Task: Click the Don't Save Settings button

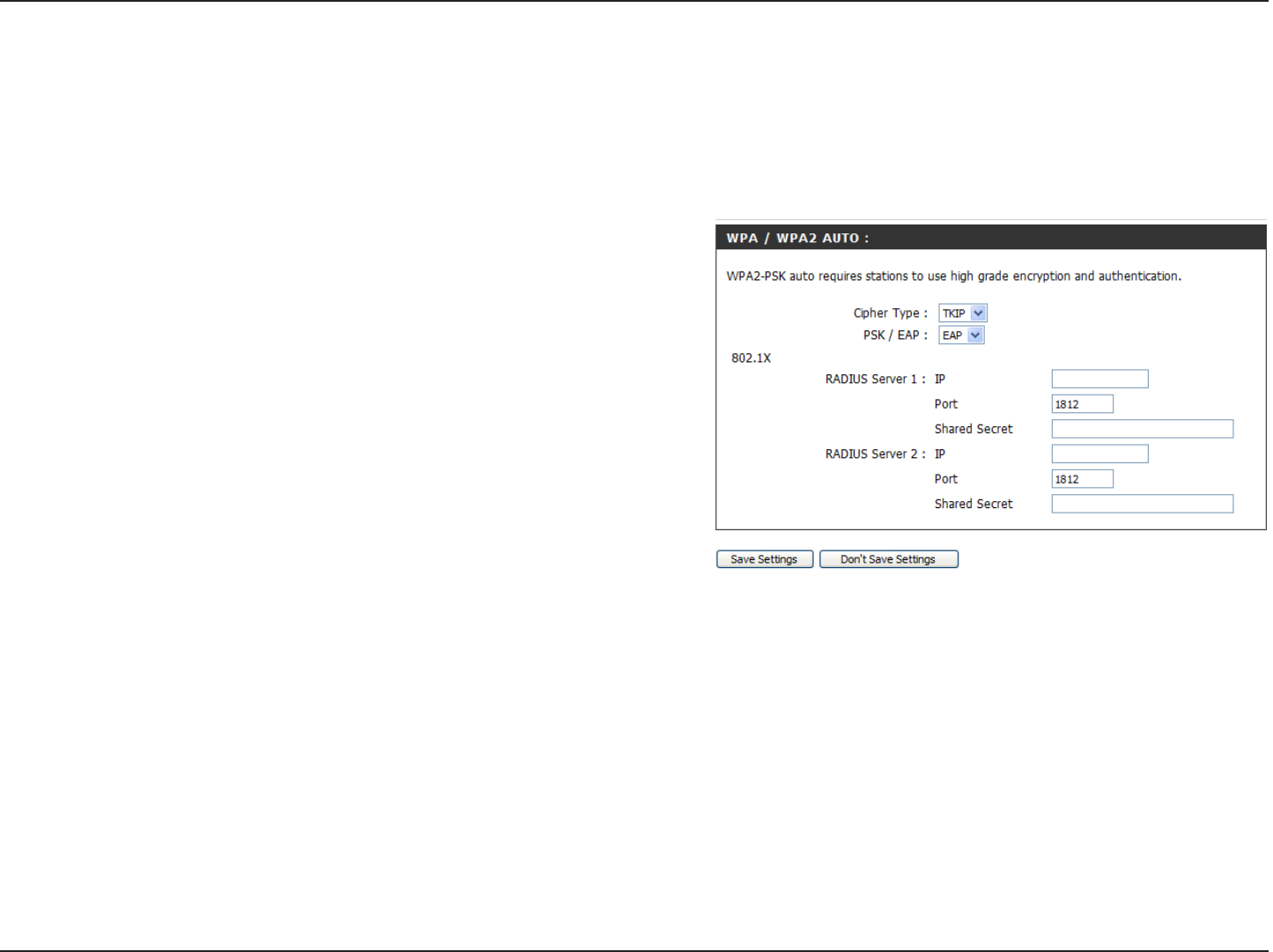Action: tap(889, 559)
